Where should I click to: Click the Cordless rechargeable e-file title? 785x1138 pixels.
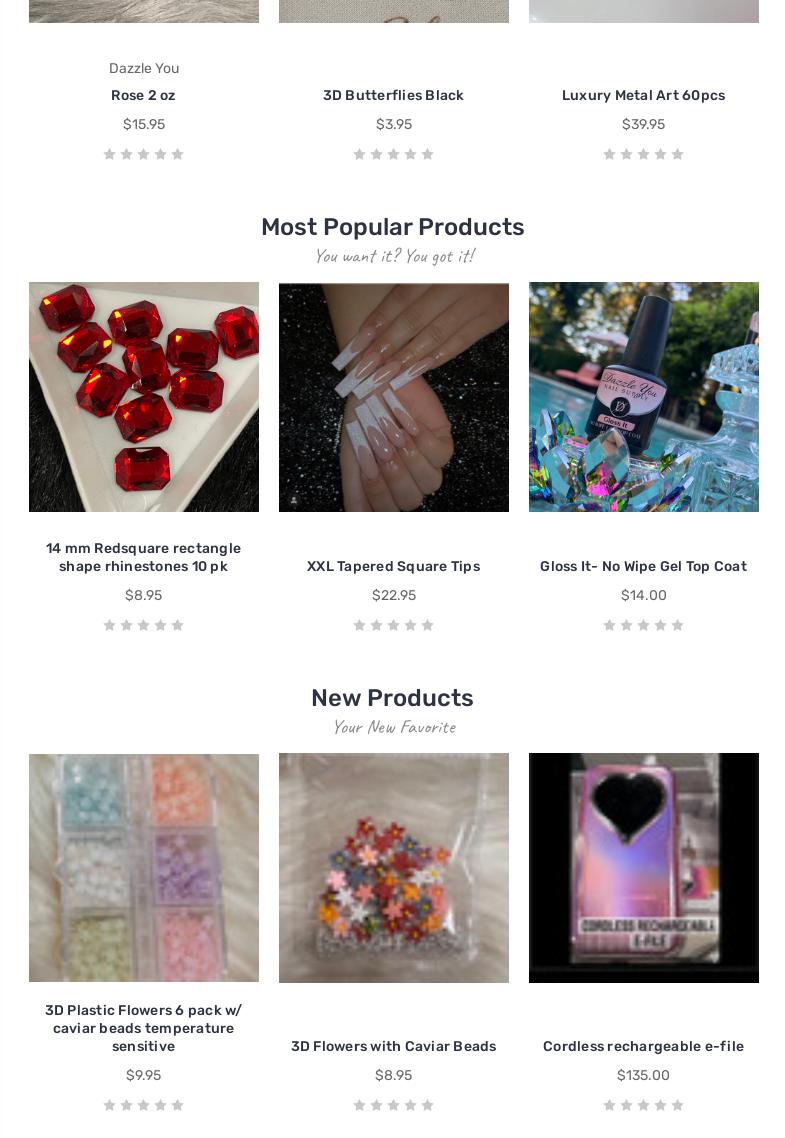[644, 1046]
